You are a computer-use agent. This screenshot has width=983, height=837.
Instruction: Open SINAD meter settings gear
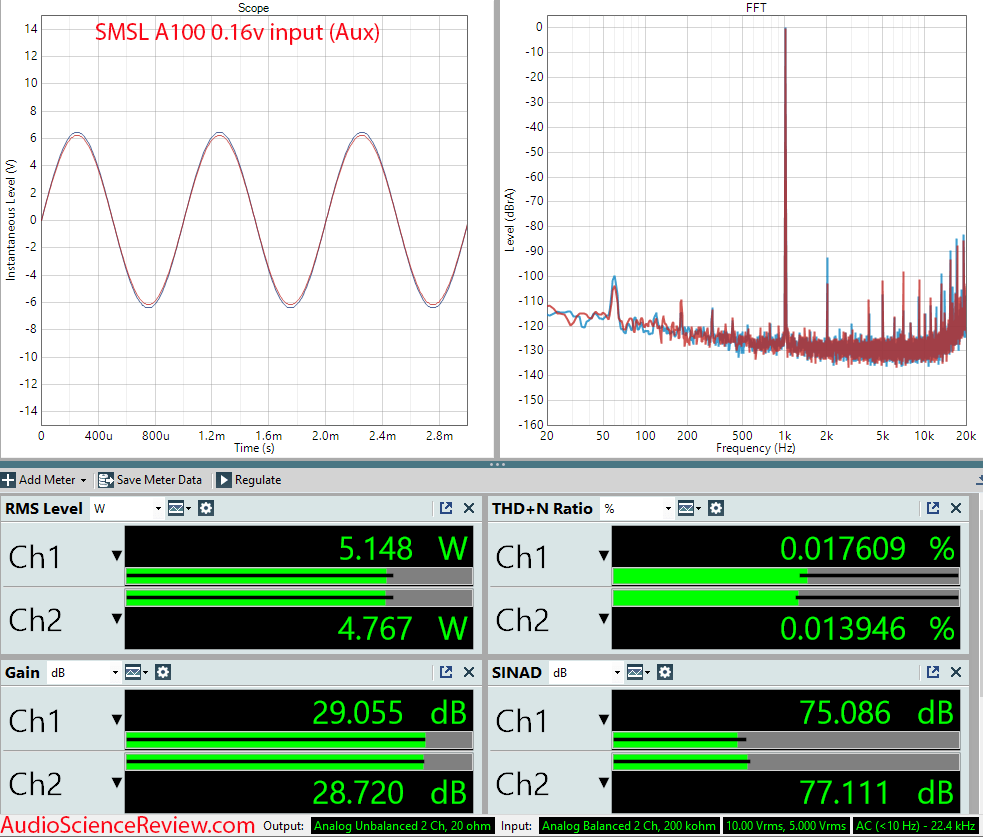click(x=665, y=673)
